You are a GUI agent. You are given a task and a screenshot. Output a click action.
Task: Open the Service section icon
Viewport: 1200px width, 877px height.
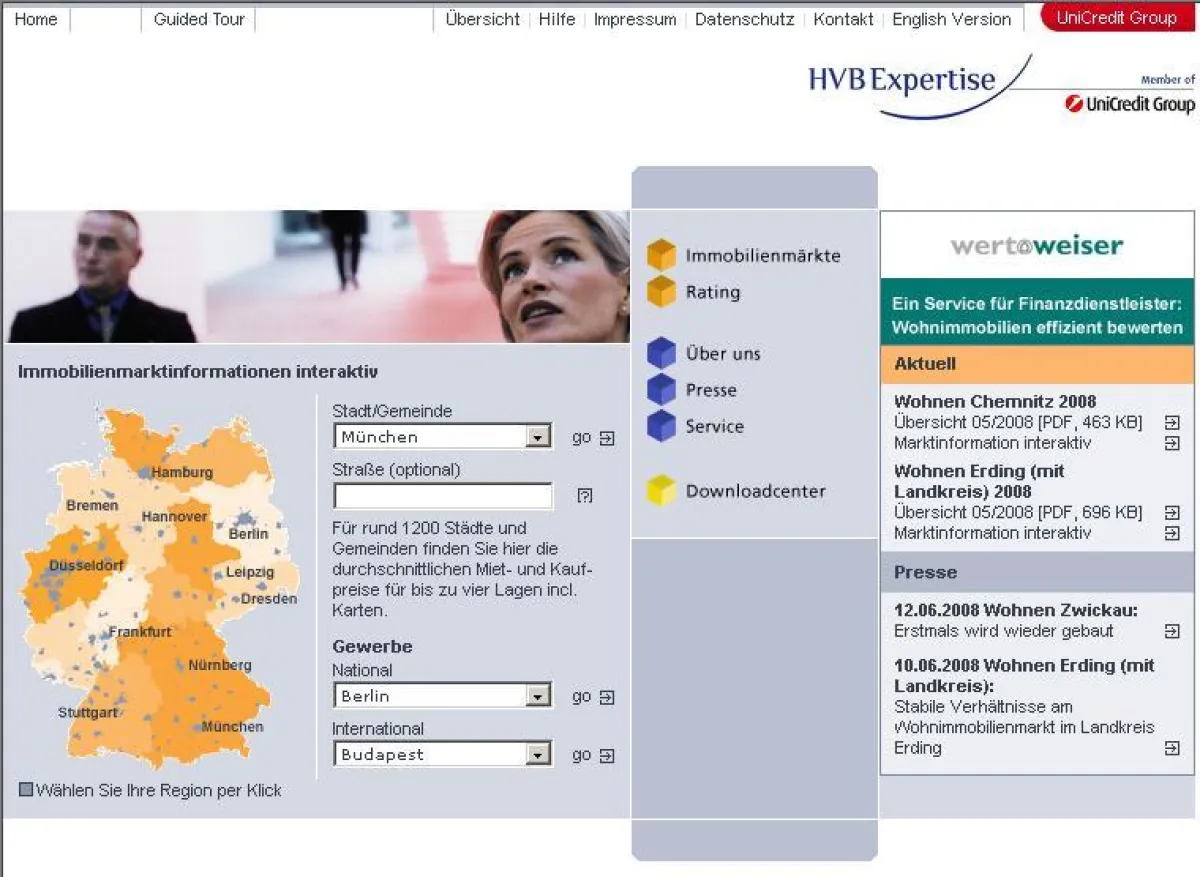click(x=662, y=426)
